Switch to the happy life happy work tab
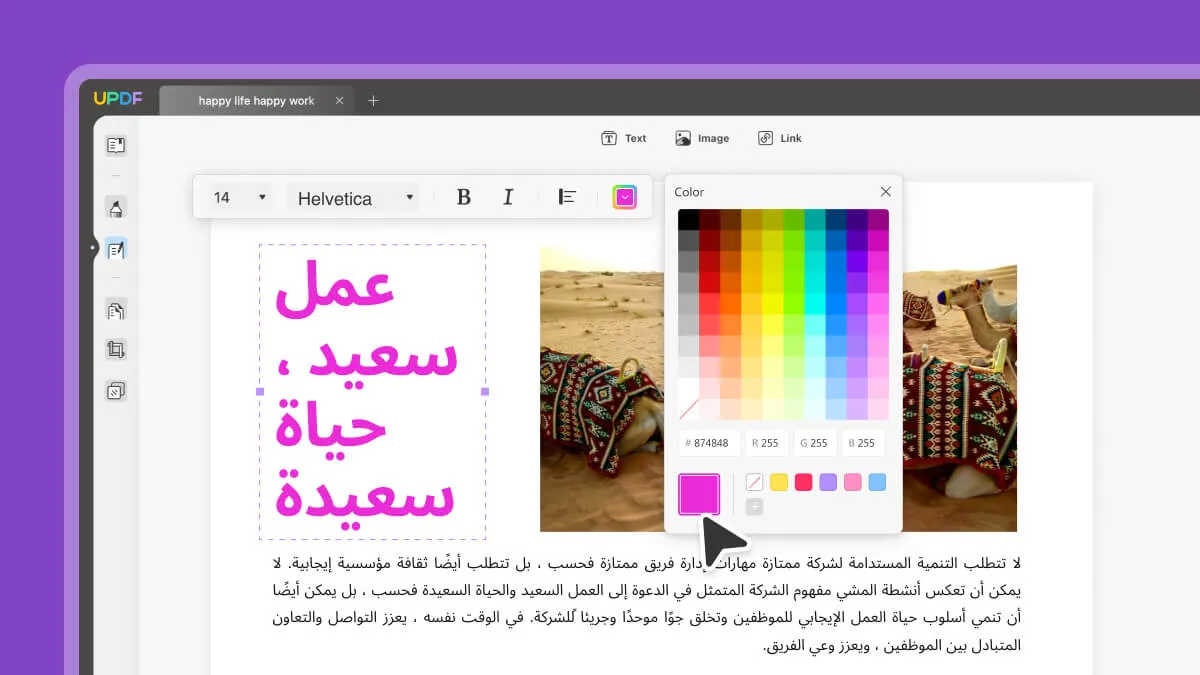1200x675 pixels. tap(255, 99)
